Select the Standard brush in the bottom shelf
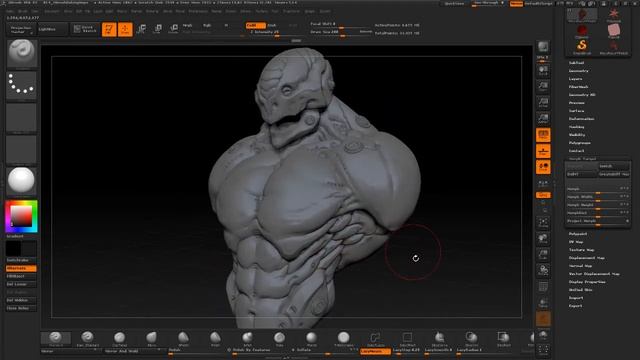Viewport: 640px width, 360px height. pyautogui.click(x=56, y=338)
